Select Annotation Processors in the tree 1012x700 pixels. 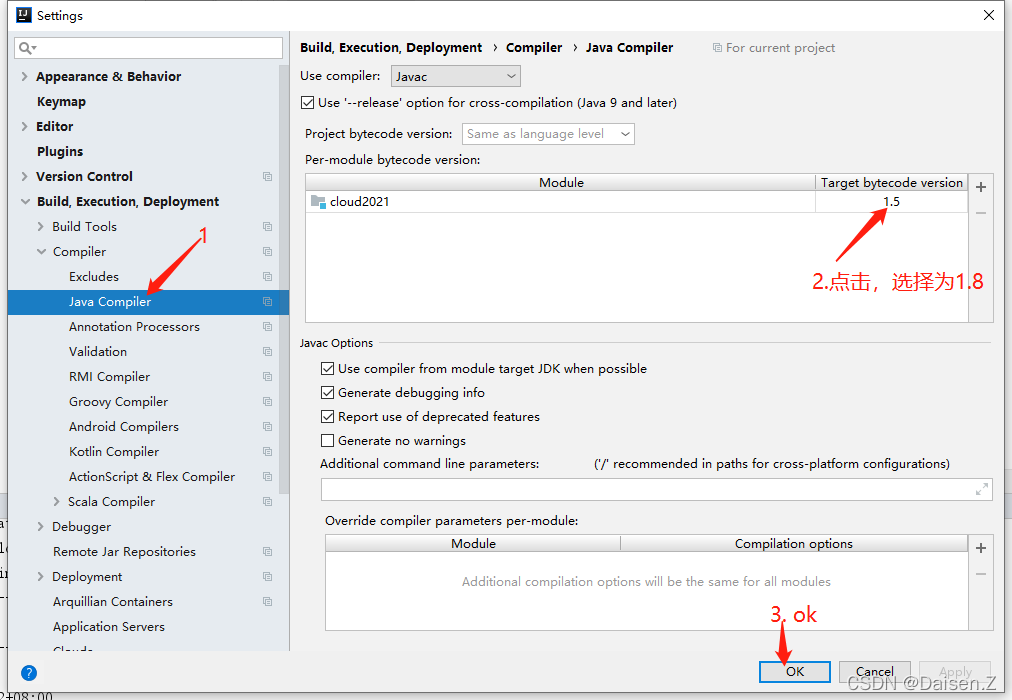coord(134,326)
